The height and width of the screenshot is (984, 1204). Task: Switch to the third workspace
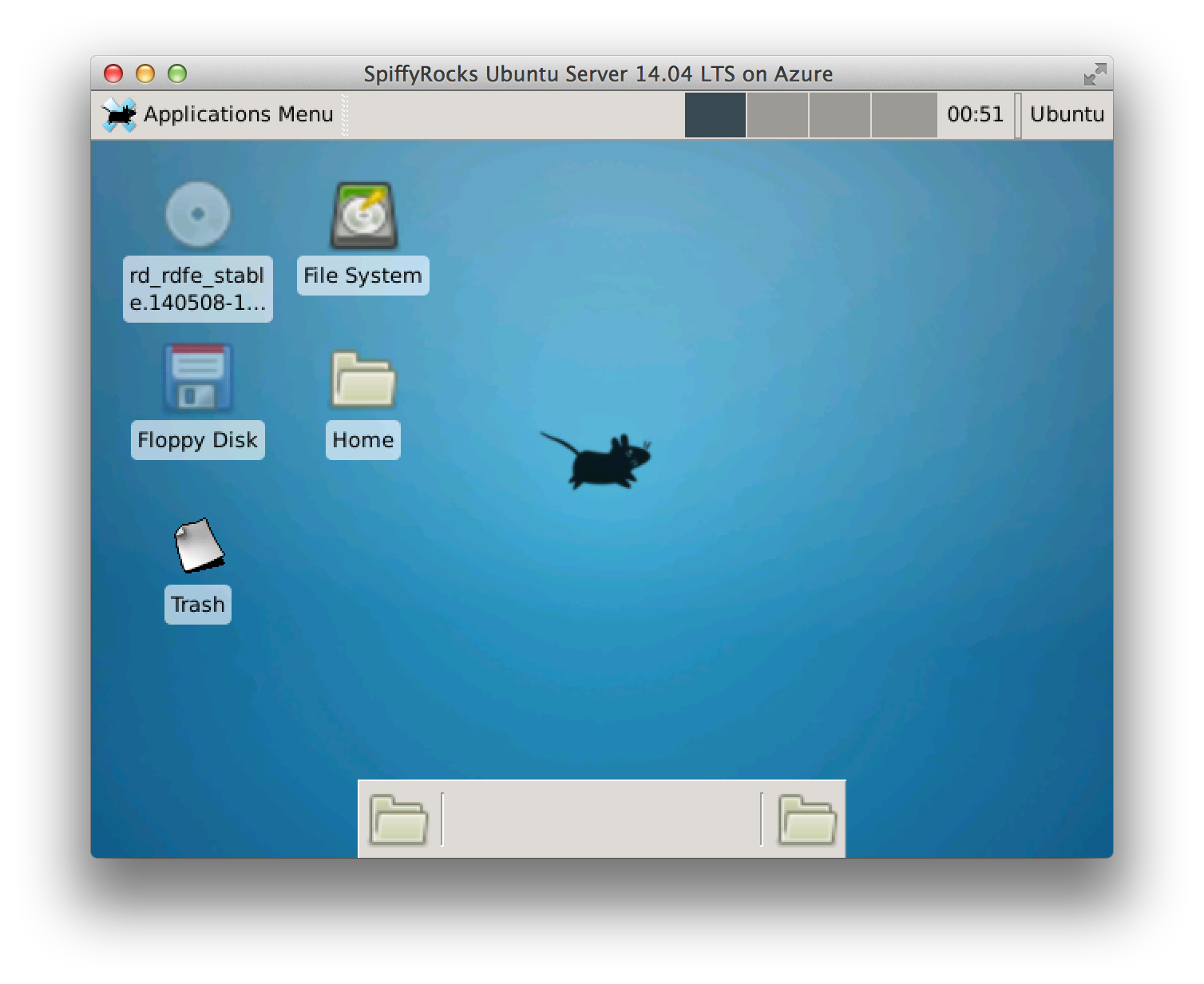pos(840,115)
